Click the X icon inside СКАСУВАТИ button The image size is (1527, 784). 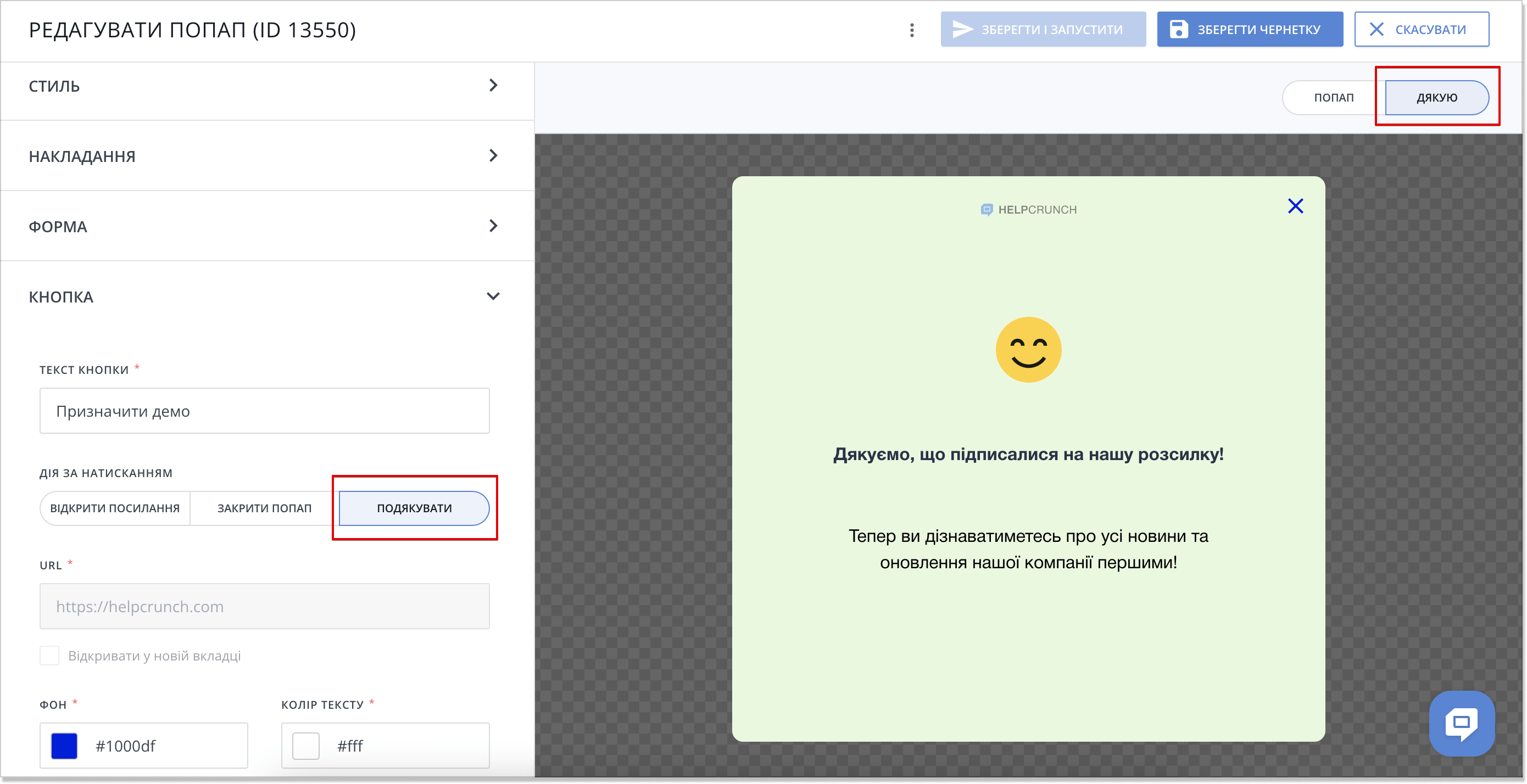point(1376,29)
